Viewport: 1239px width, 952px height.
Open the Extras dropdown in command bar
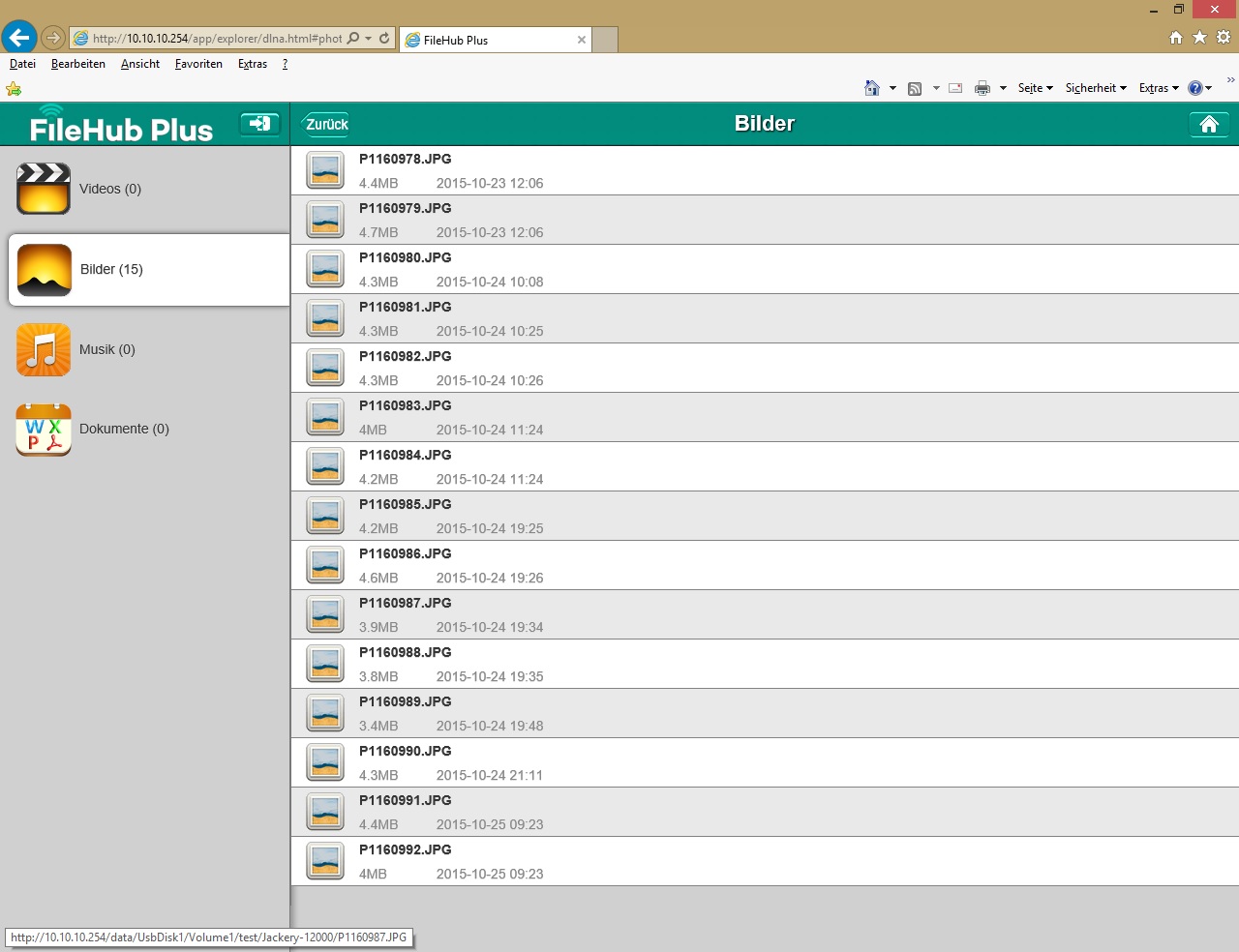tap(1159, 88)
